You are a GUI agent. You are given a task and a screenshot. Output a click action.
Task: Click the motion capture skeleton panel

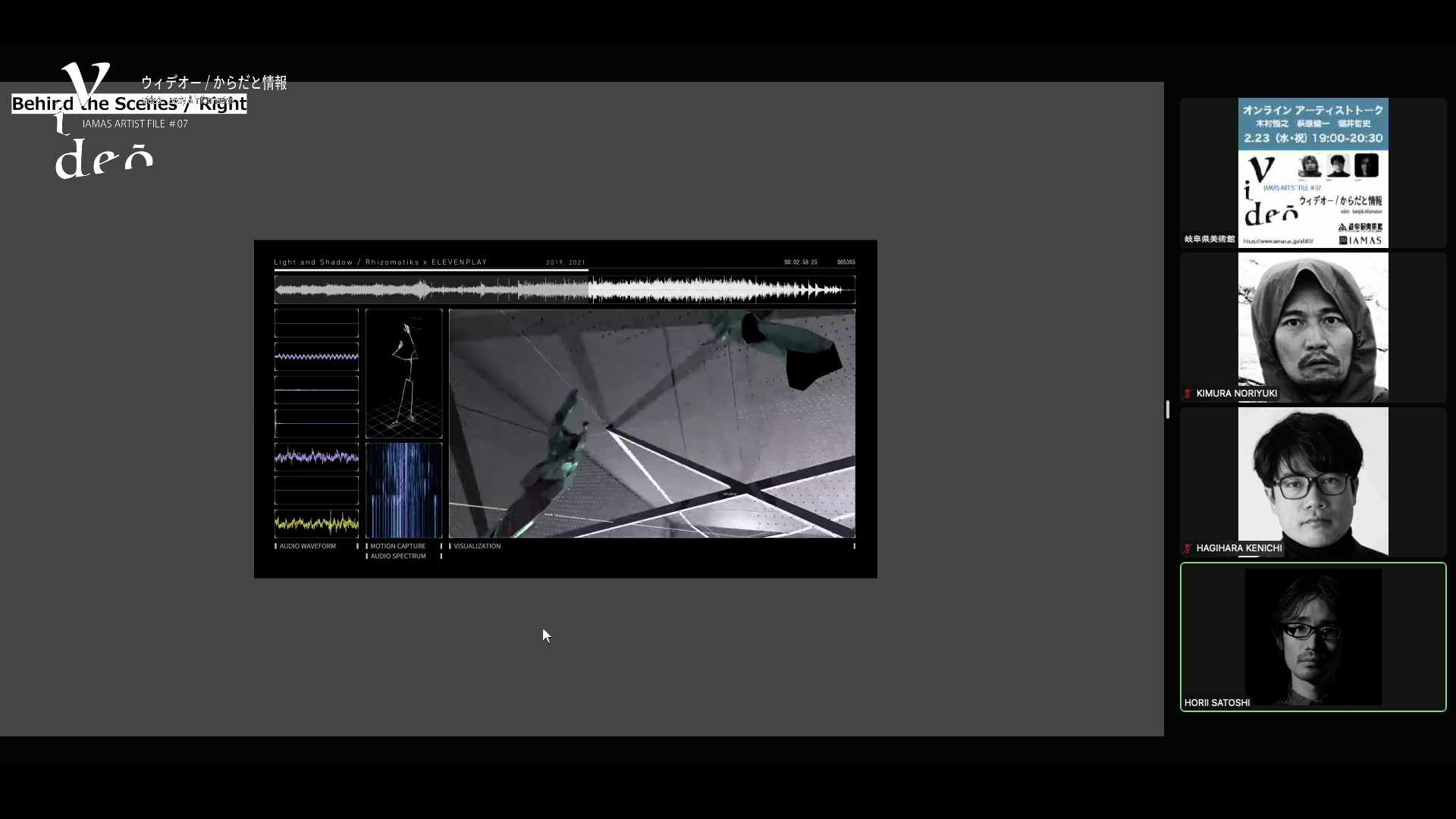[x=403, y=373]
